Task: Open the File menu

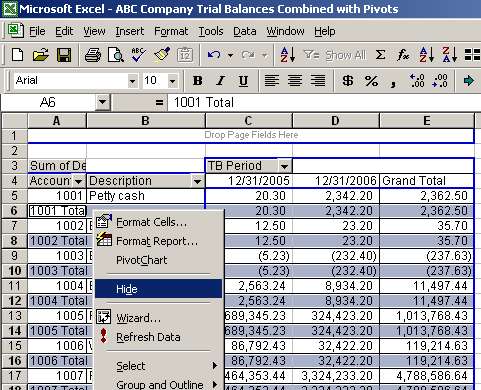Action: click(37, 31)
